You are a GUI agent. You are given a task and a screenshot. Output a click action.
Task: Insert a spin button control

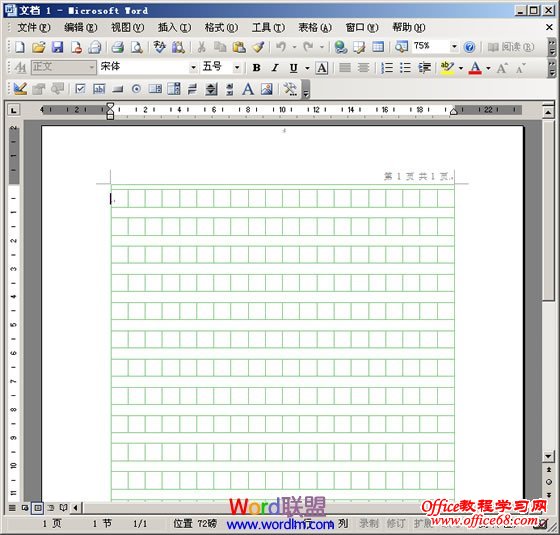[x=230, y=89]
